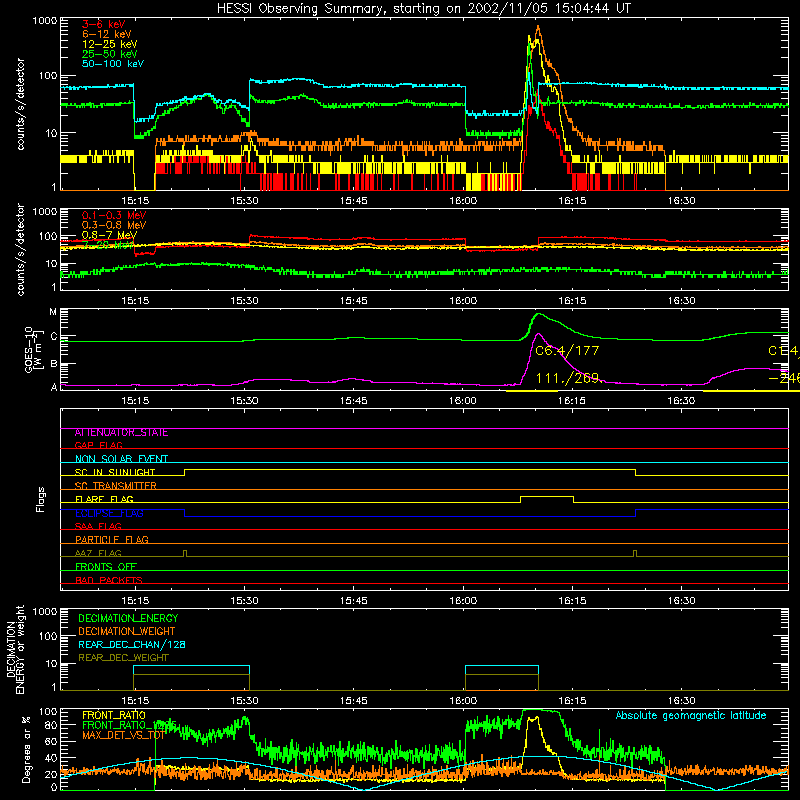
Task: Select the ECLIPSE_FLAG label
Action: 109,513
